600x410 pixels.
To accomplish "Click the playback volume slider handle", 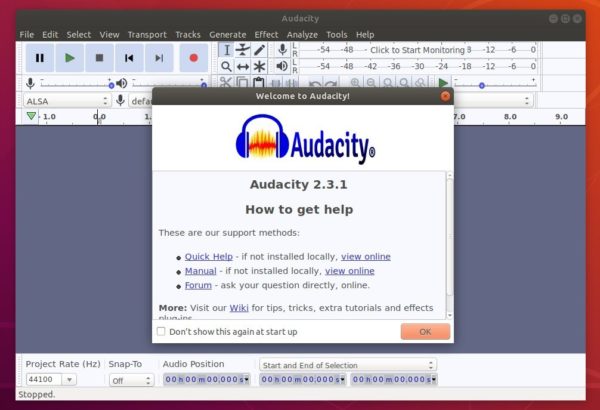I will coord(204,85).
